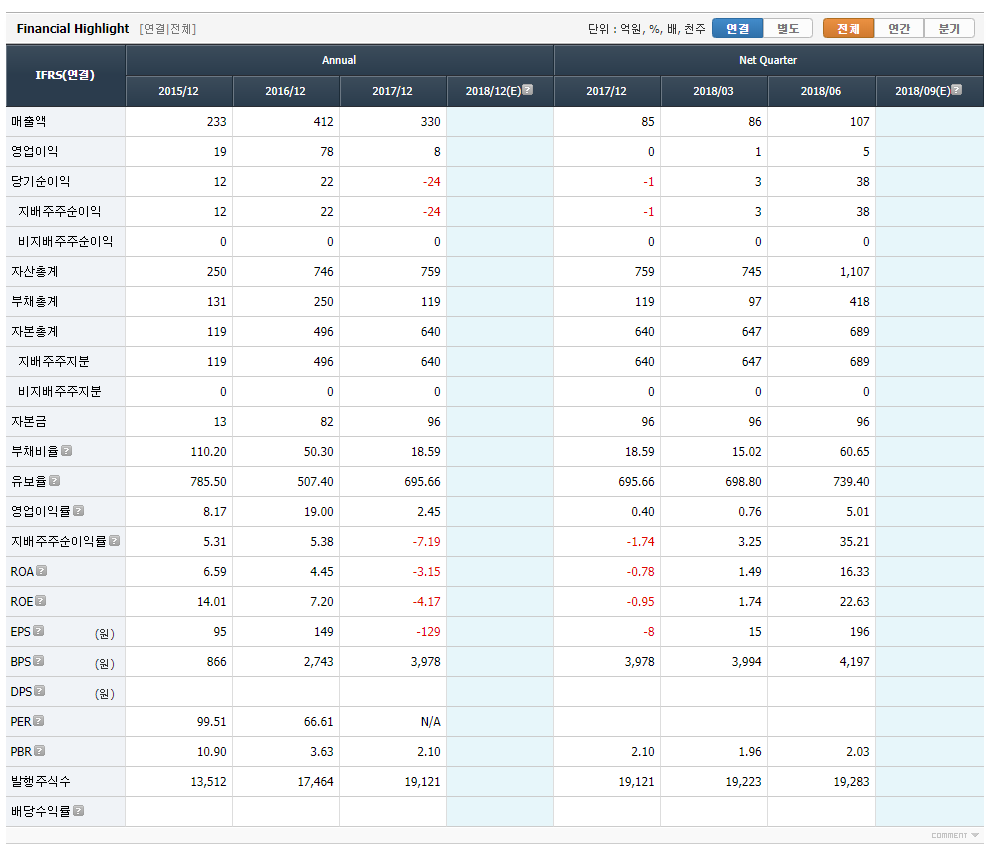Show DPS definition help icon
Viewport: 989px width, 848px height.
click(x=40, y=691)
